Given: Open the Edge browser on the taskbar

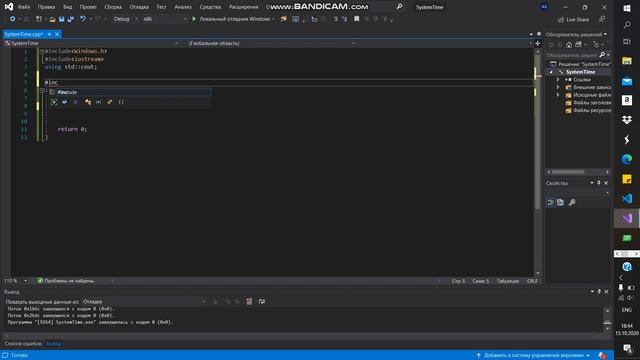Looking at the screenshot, I should [627, 159].
